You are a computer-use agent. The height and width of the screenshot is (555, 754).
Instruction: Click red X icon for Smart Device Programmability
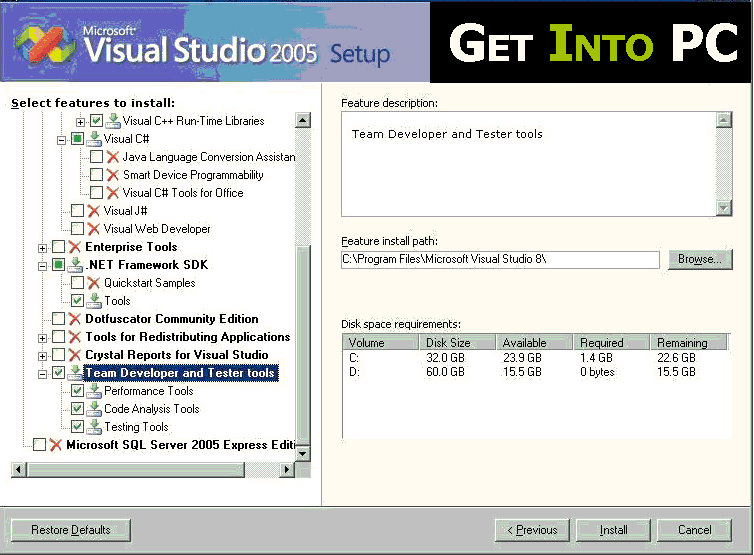coord(113,175)
